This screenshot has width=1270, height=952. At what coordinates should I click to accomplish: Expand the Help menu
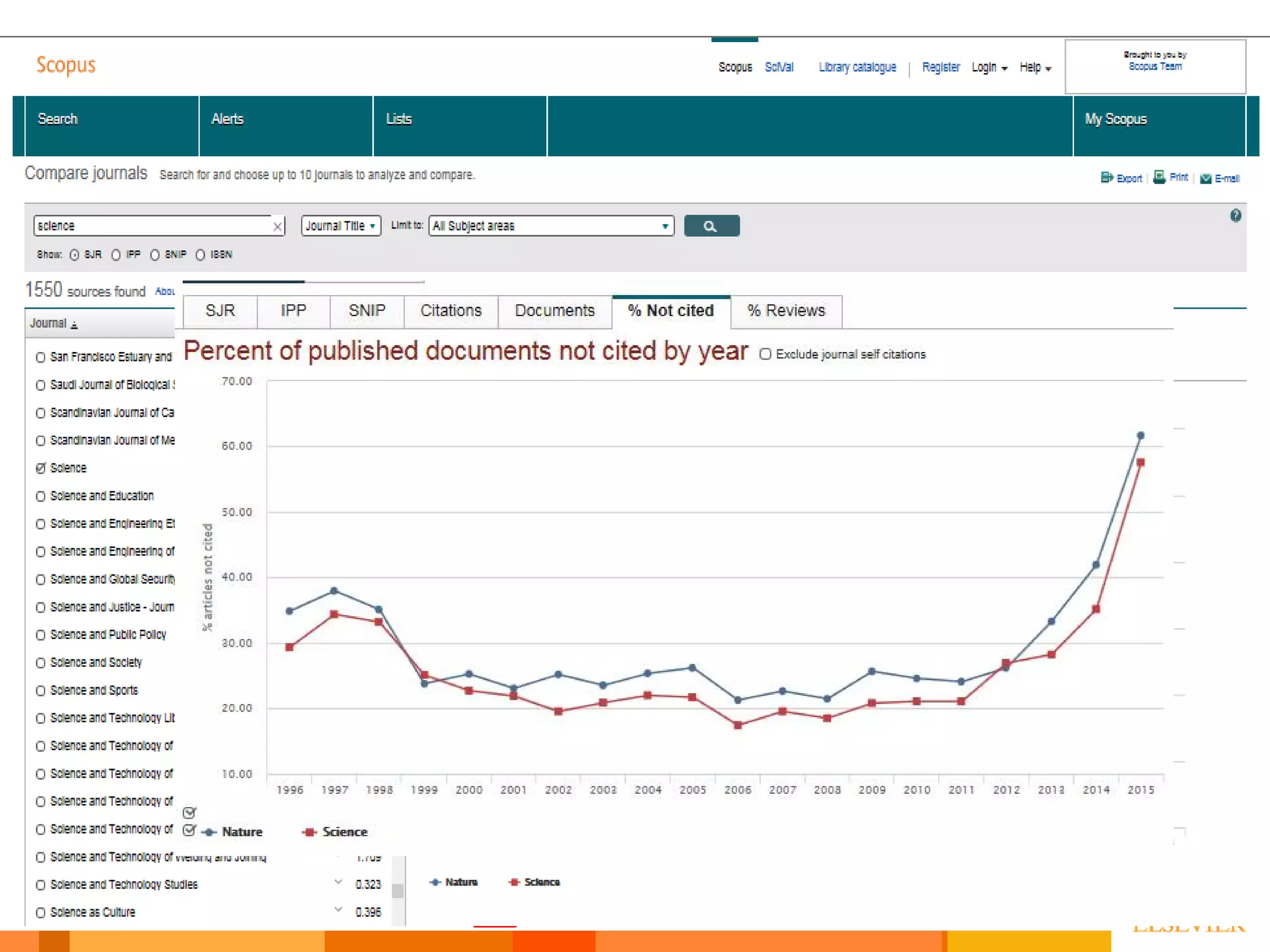1035,68
